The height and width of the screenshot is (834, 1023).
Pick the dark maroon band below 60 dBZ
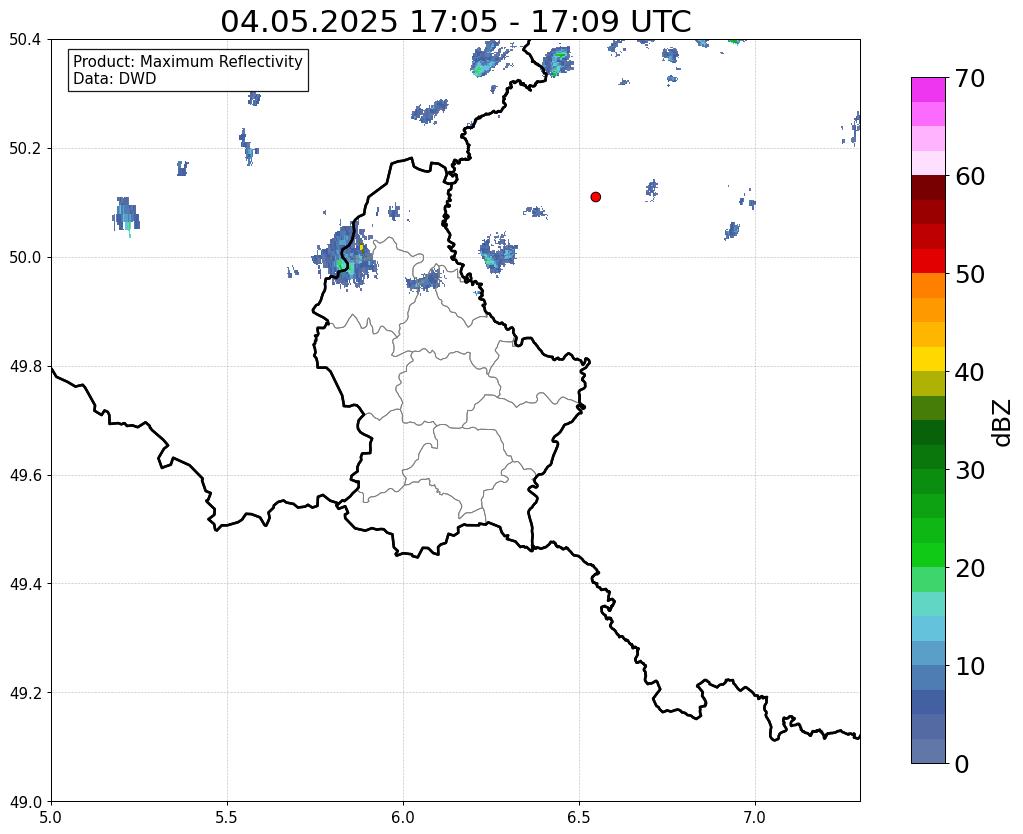(x=928, y=188)
